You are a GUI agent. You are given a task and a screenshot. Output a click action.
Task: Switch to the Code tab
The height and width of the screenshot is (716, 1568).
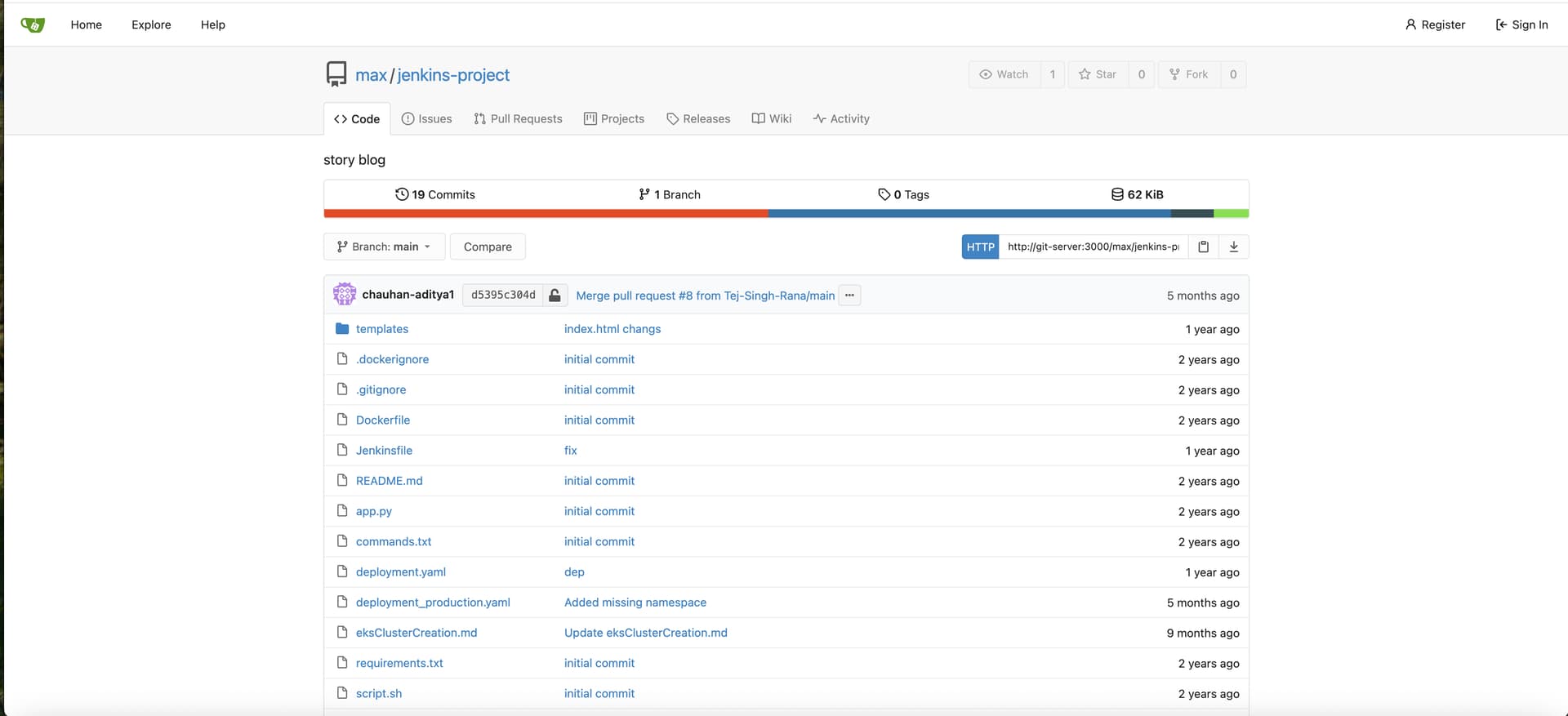(x=357, y=118)
